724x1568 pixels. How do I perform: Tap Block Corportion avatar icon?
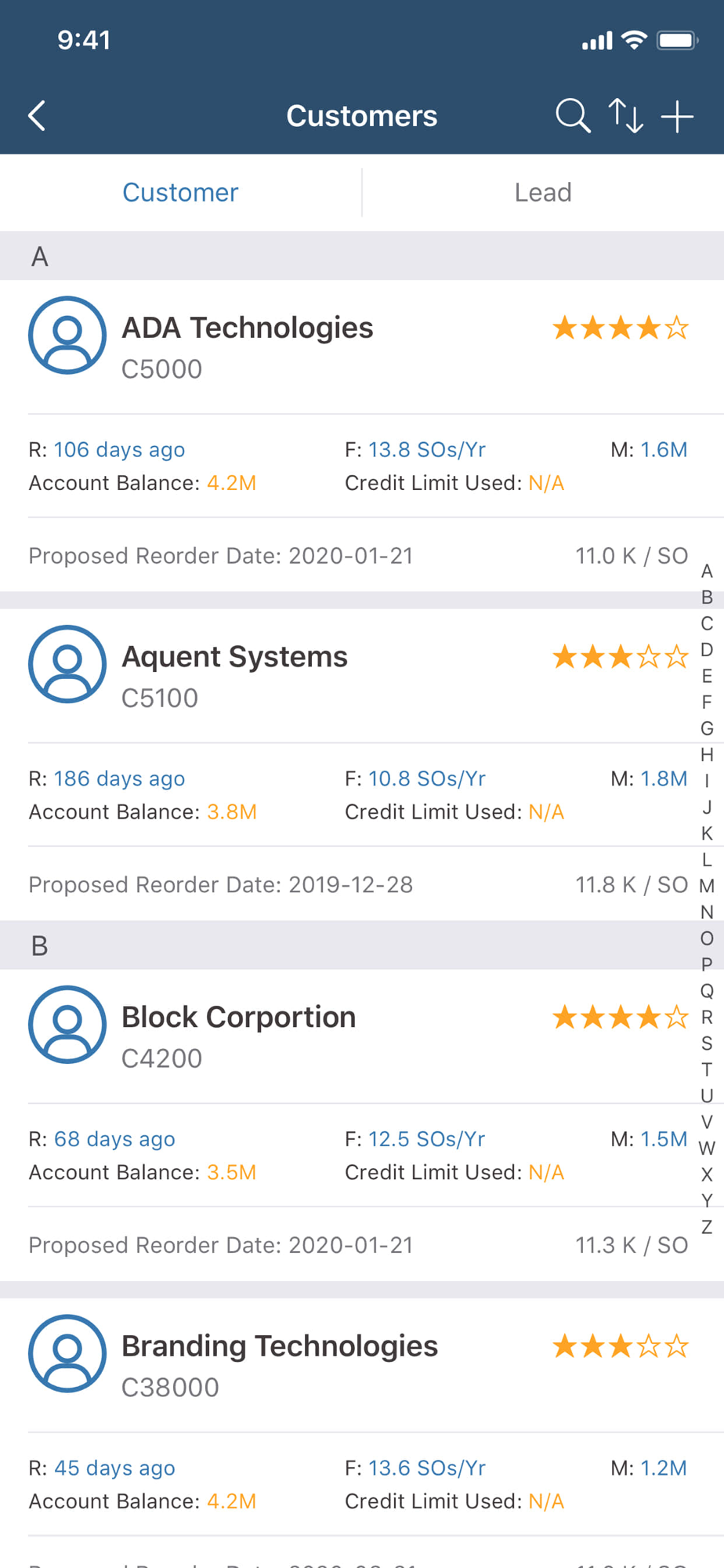(67, 1025)
